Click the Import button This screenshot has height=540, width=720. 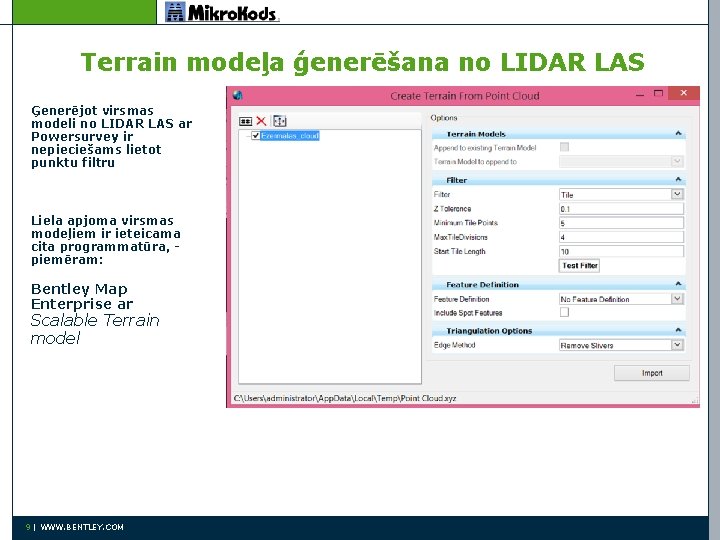pyautogui.click(x=652, y=373)
